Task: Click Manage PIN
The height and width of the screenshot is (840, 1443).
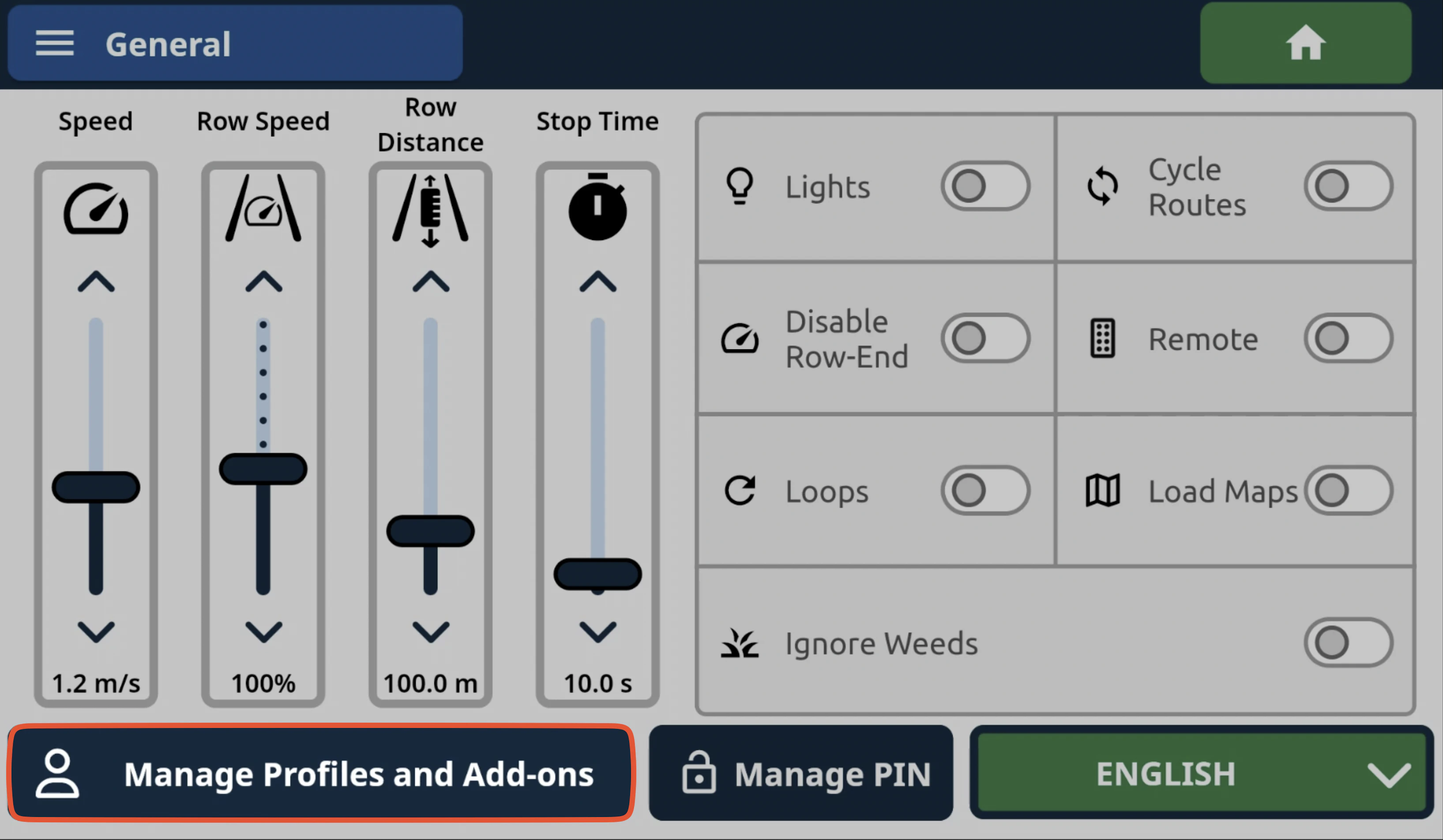Action: (x=801, y=774)
